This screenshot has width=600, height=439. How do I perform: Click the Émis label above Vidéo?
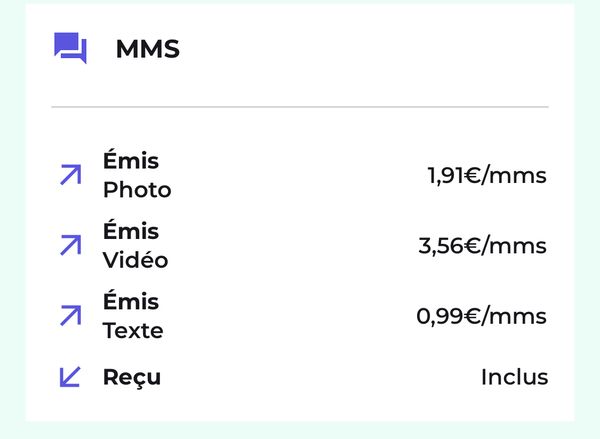tap(131, 231)
